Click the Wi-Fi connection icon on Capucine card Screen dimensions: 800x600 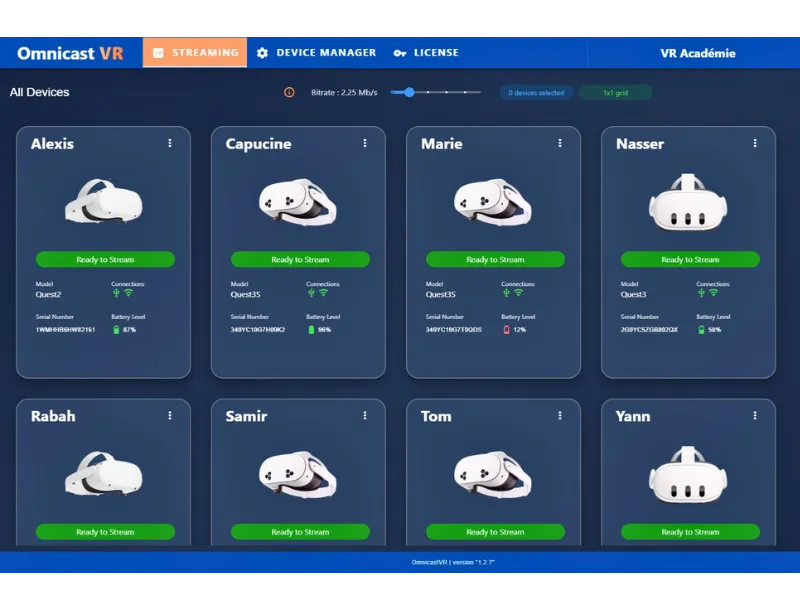[x=323, y=293]
